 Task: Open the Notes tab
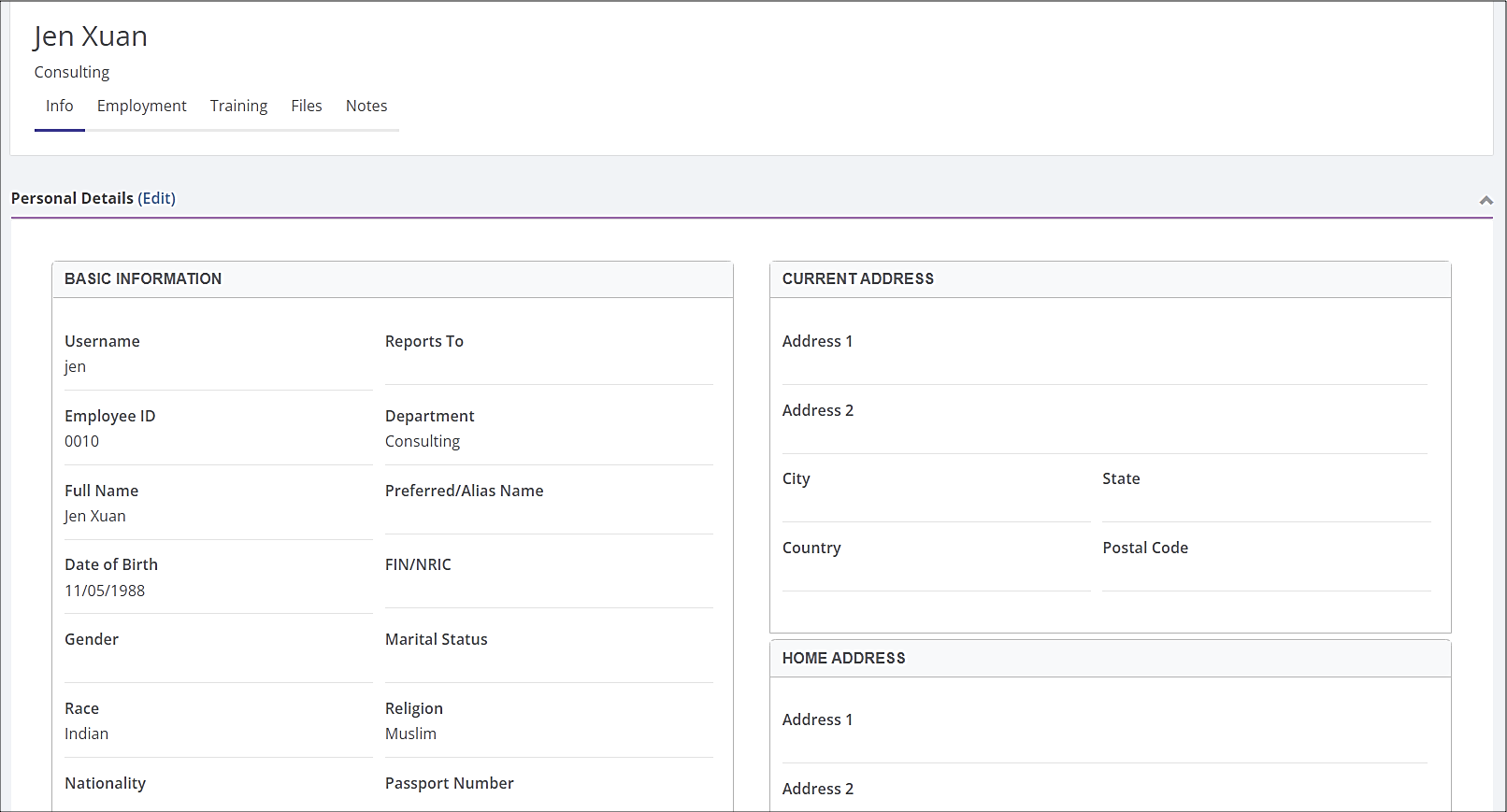coord(366,106)
